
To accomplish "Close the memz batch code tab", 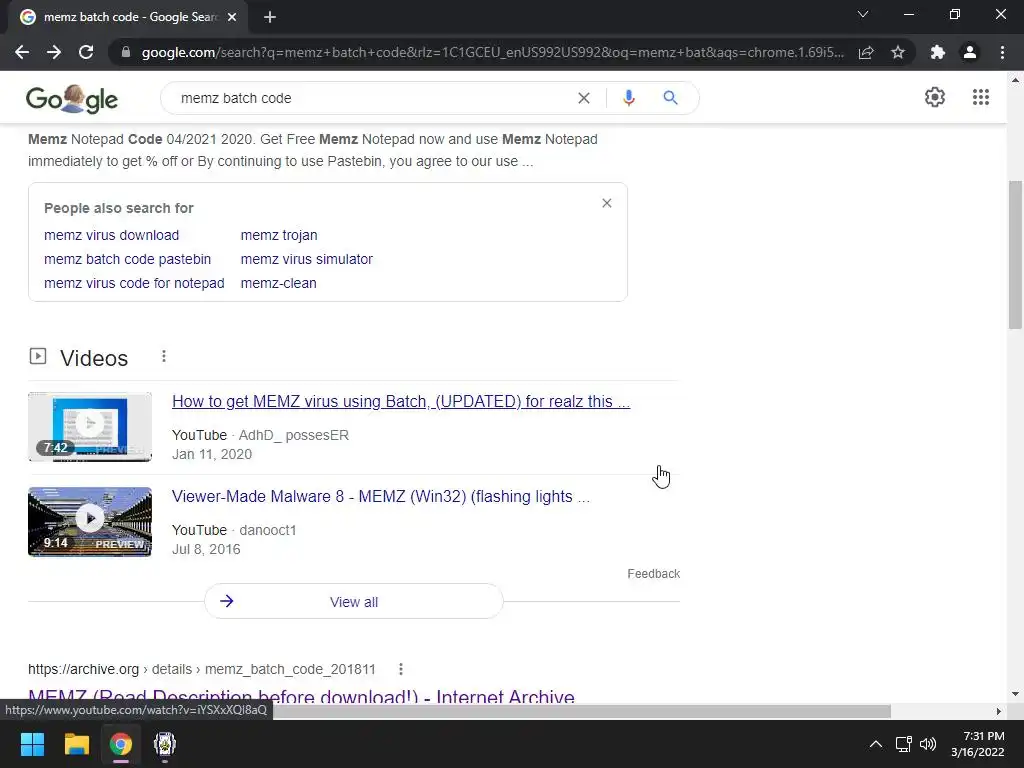I will coord(232,18).
